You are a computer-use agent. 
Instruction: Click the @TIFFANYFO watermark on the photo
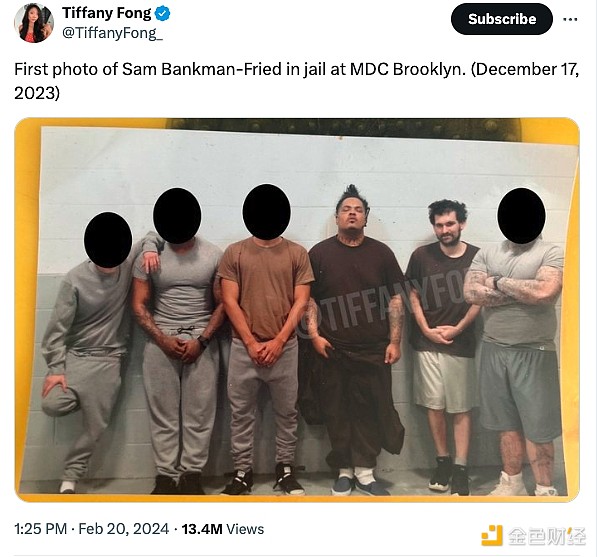(x=381, y=306)
